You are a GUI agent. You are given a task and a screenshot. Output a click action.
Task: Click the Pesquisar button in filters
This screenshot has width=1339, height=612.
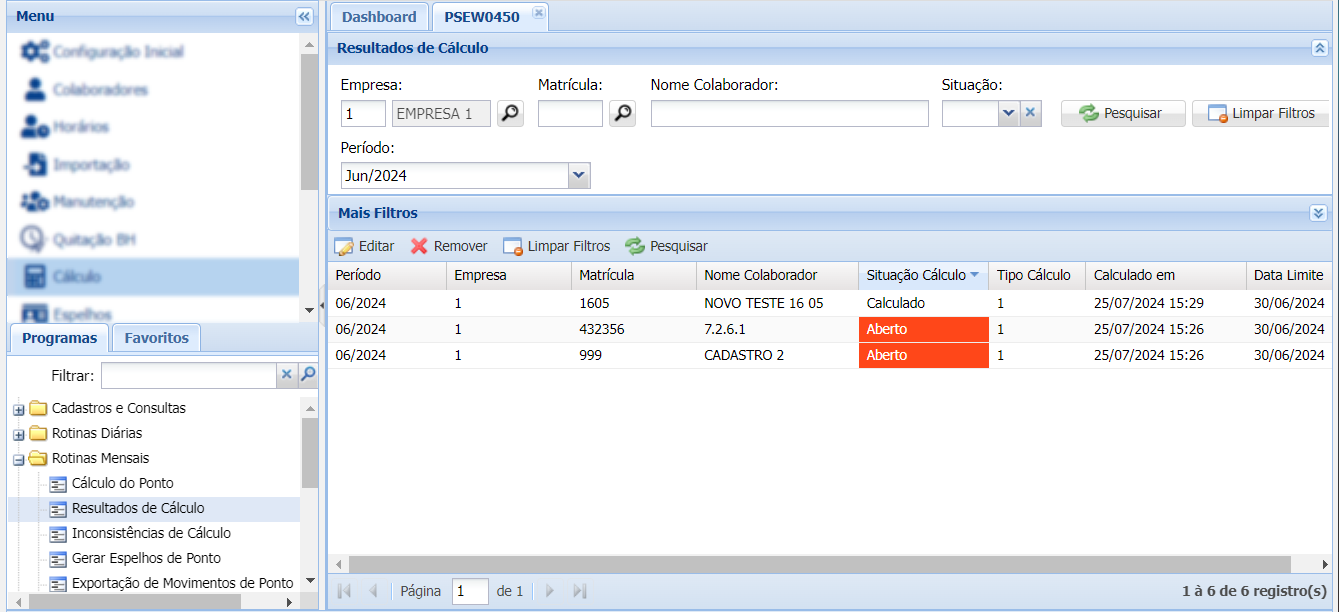pyautogui.click(x=1122, y=114)
